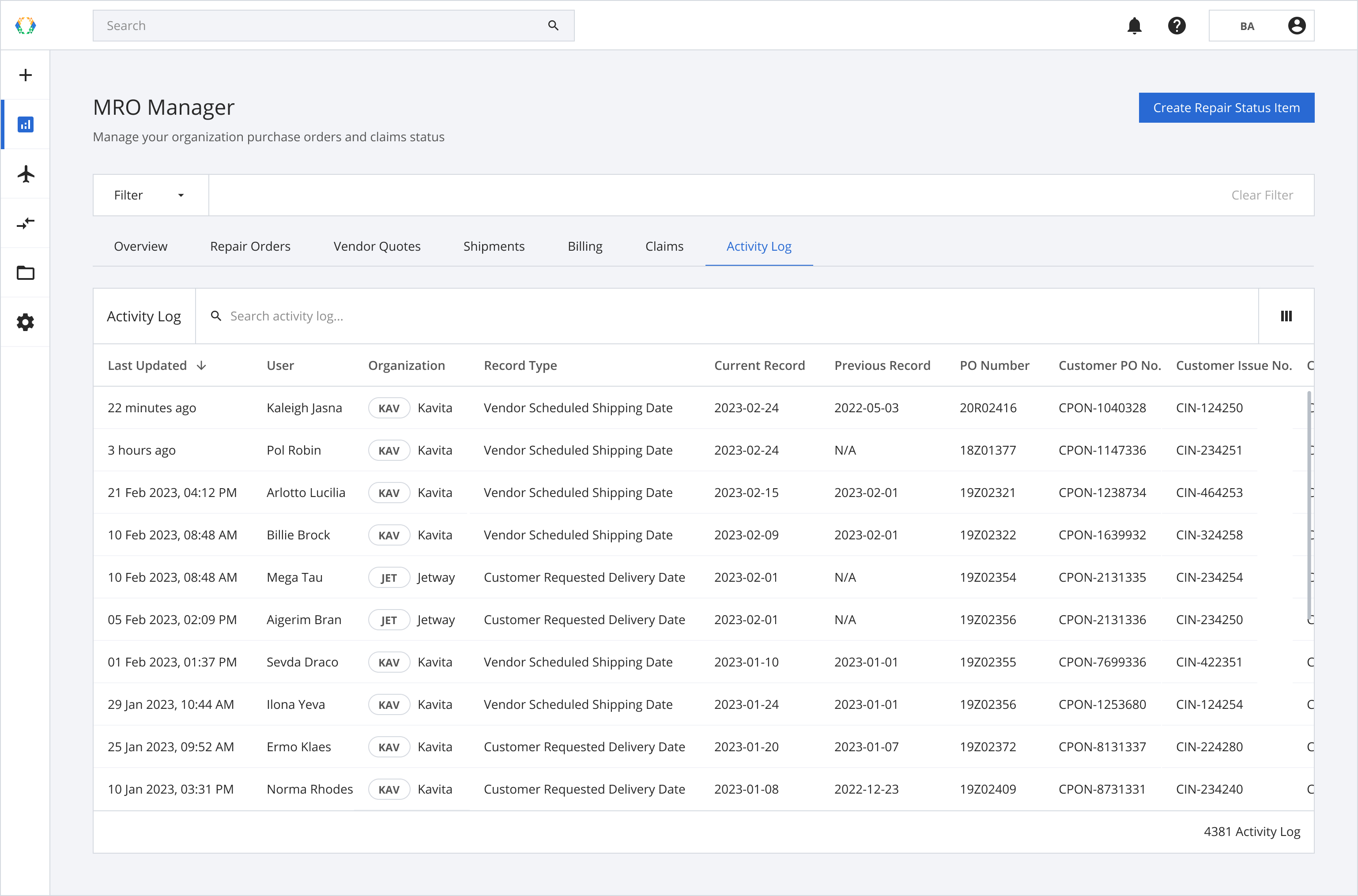Open the column chooser icon

point(1286,316)
